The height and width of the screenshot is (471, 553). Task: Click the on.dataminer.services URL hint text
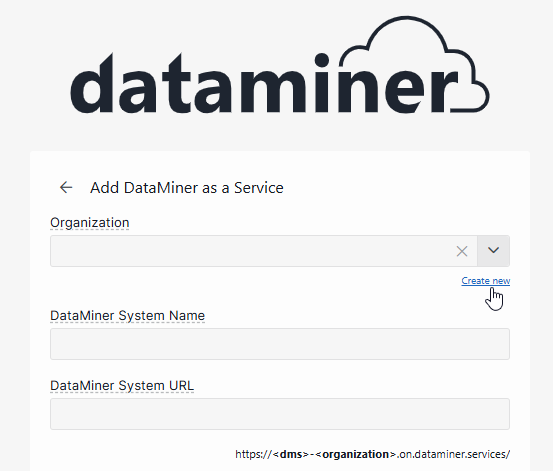click(x=372, y=454)
